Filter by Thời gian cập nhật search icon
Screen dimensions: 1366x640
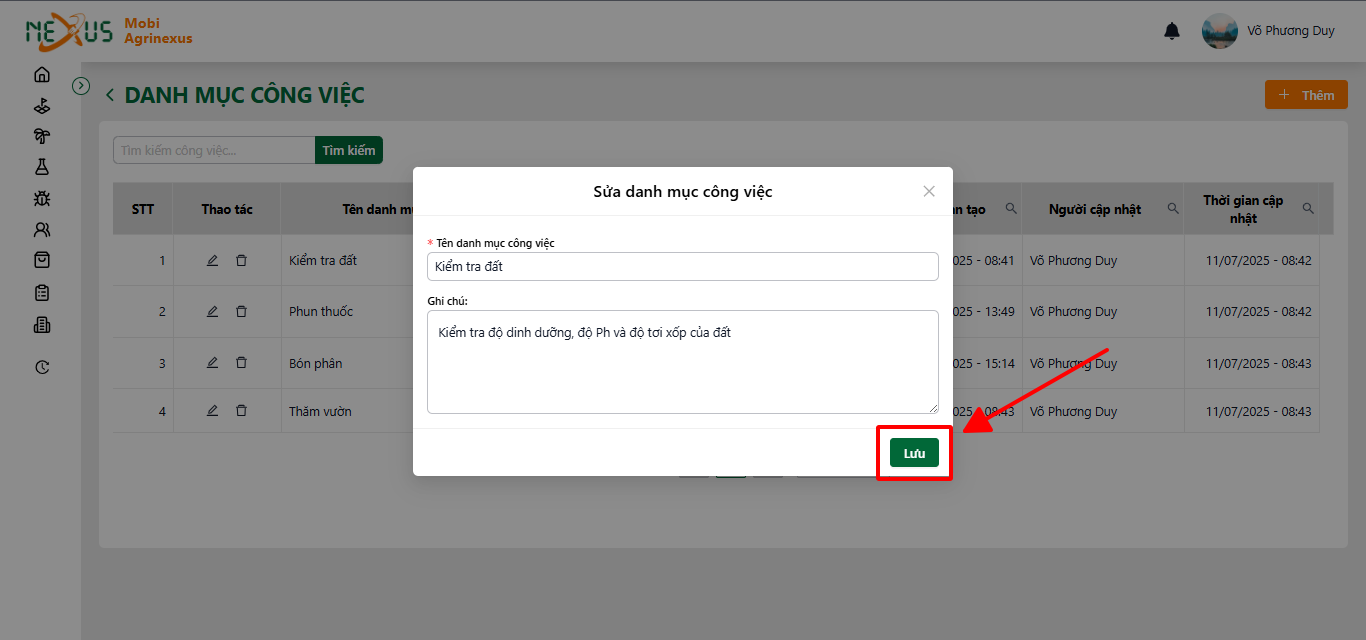coord(1308,208)
